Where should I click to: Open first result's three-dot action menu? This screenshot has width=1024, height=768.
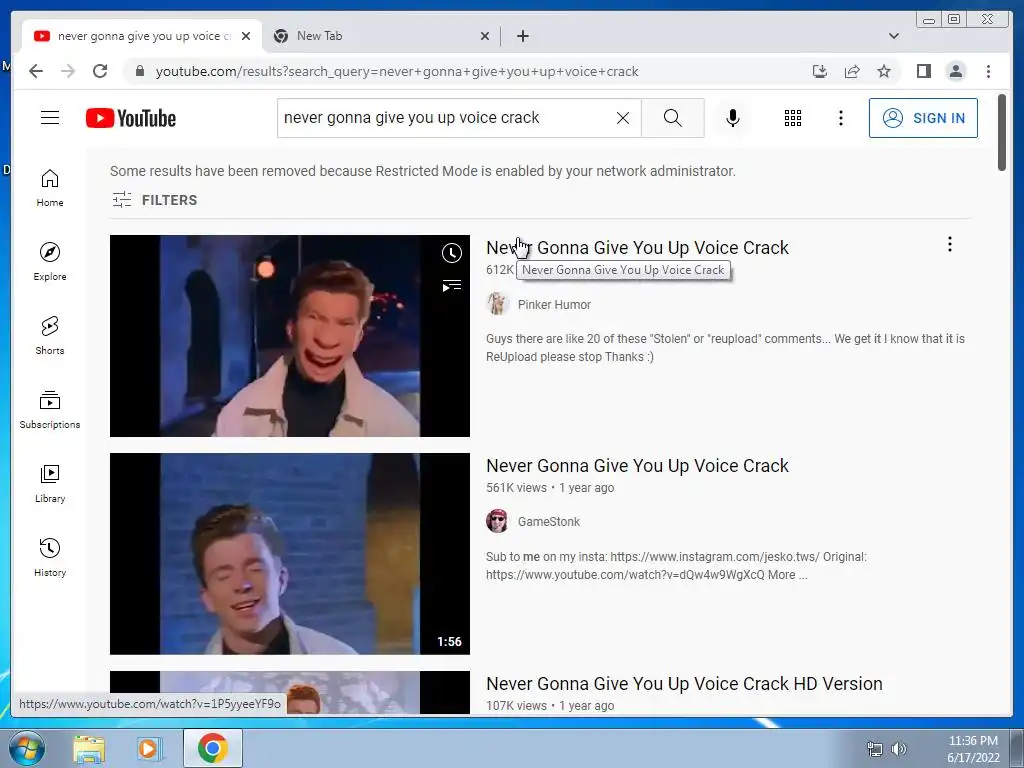point(950,244)
